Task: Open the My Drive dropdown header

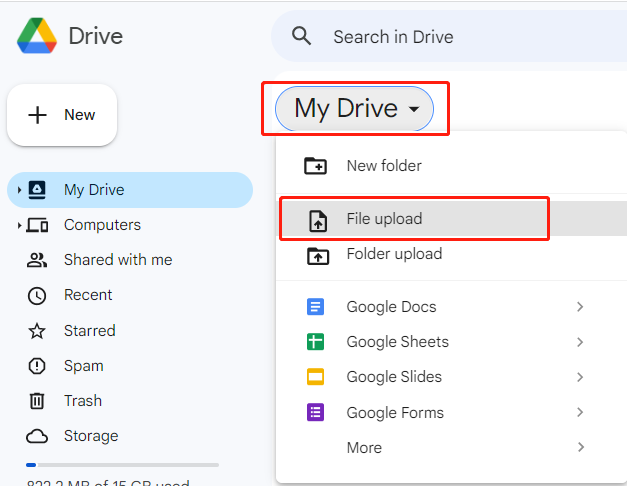Action: tap(354, 108)
